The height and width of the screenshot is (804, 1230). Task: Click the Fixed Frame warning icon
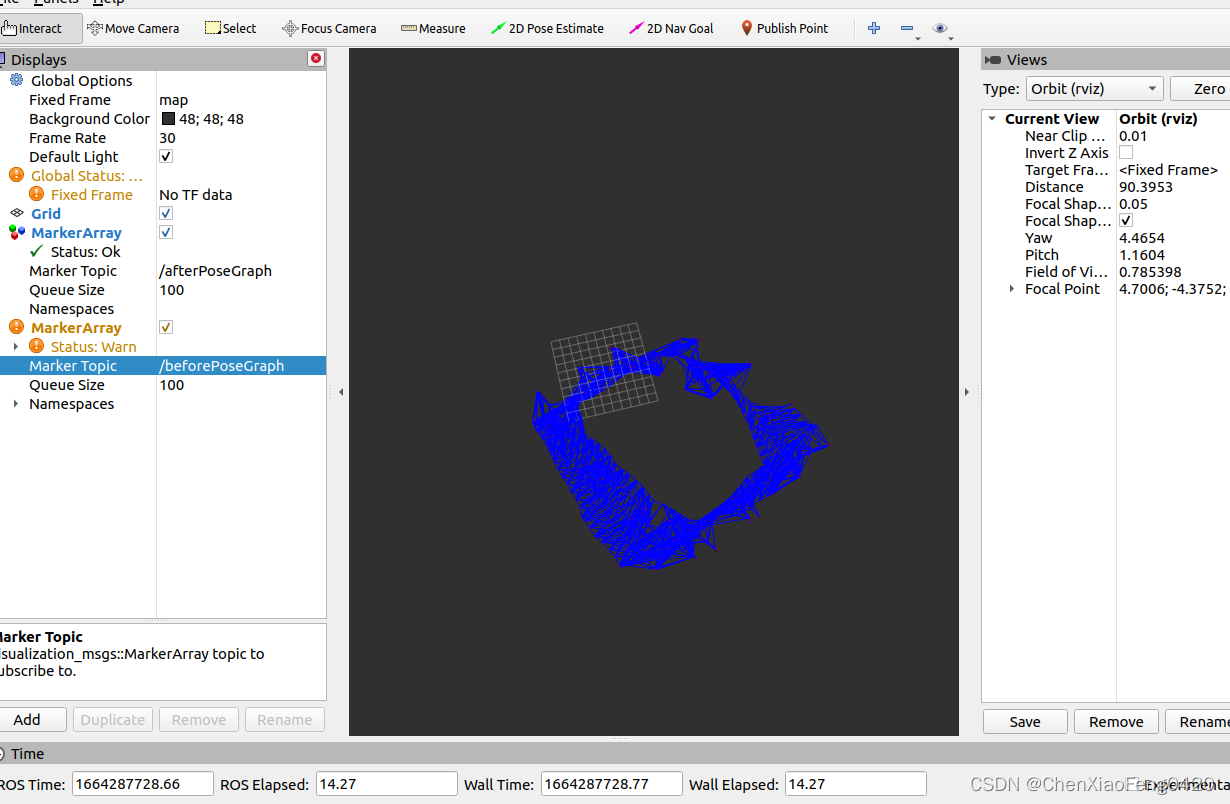pyautogui.click(x=37, y=194)
